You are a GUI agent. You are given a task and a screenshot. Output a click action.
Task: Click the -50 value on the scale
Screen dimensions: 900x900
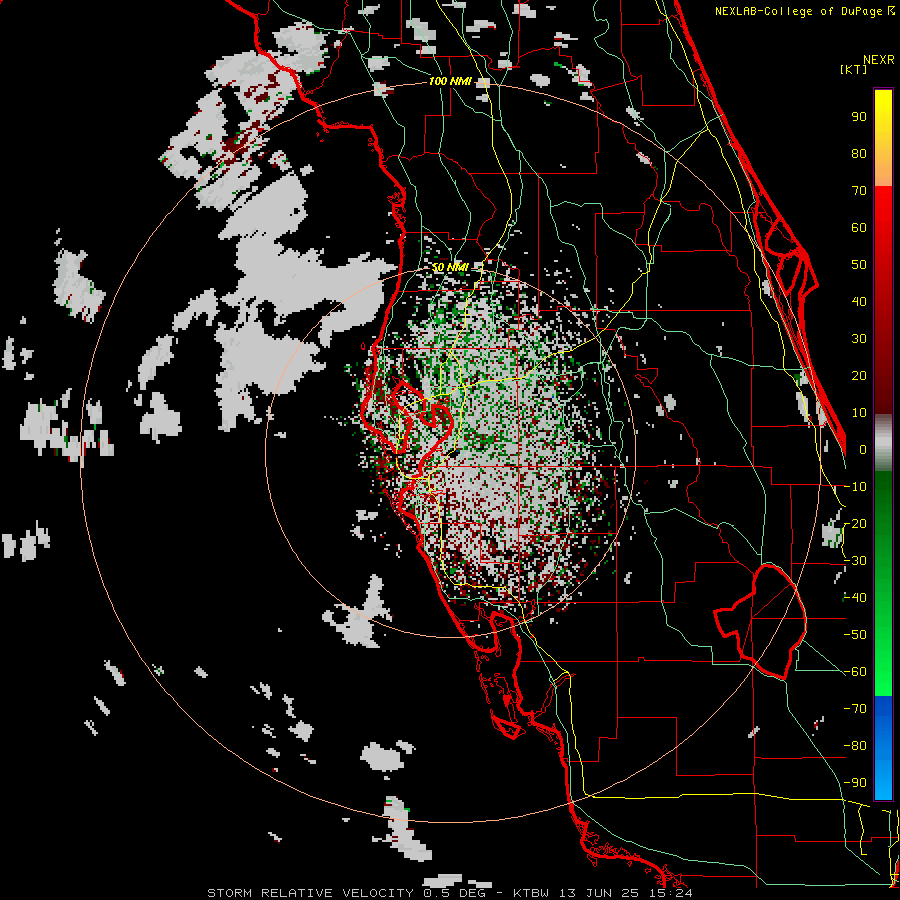click(x=855, y=635)
